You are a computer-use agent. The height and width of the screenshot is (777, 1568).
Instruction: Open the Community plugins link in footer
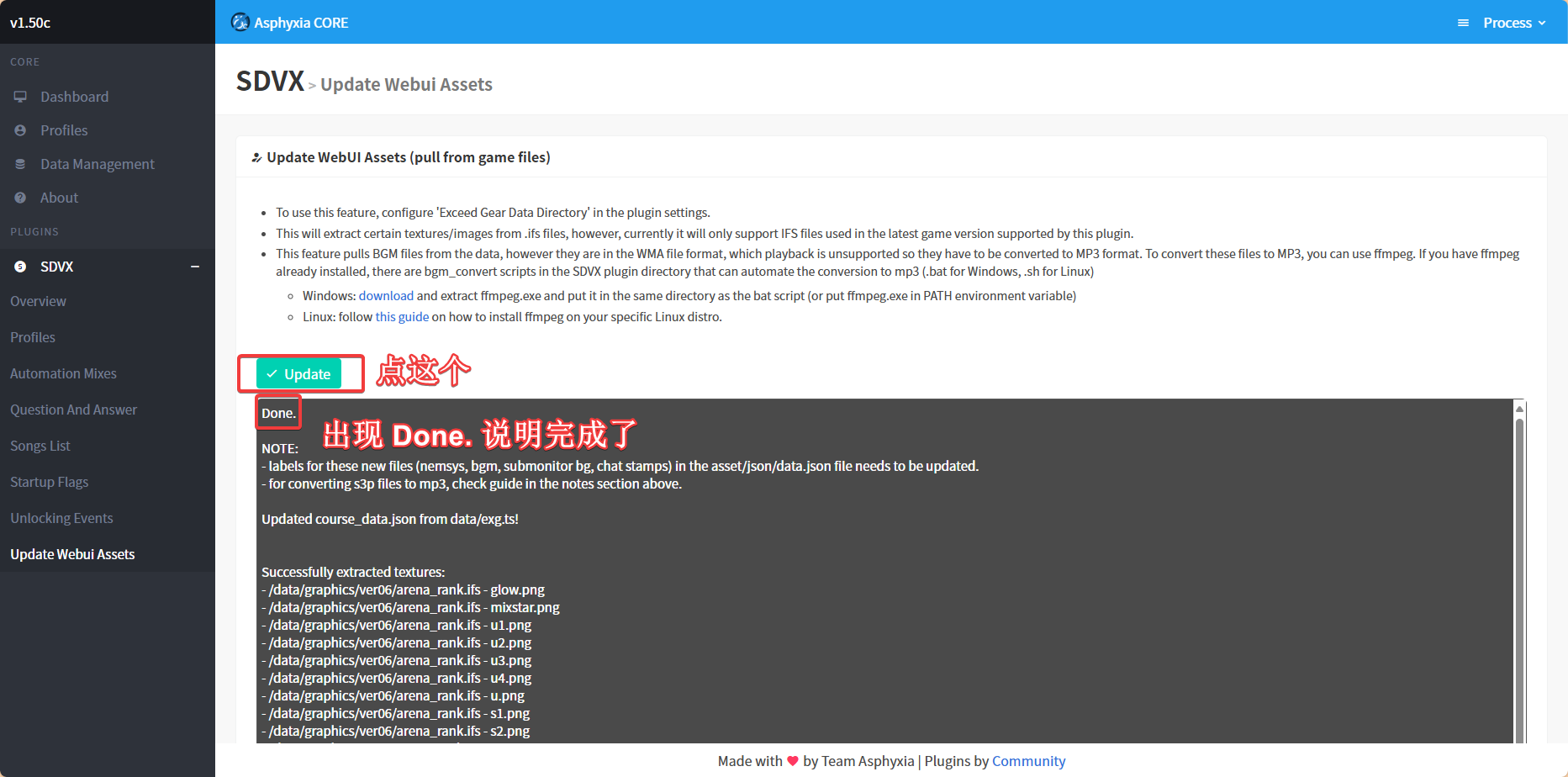(1028, 761)
